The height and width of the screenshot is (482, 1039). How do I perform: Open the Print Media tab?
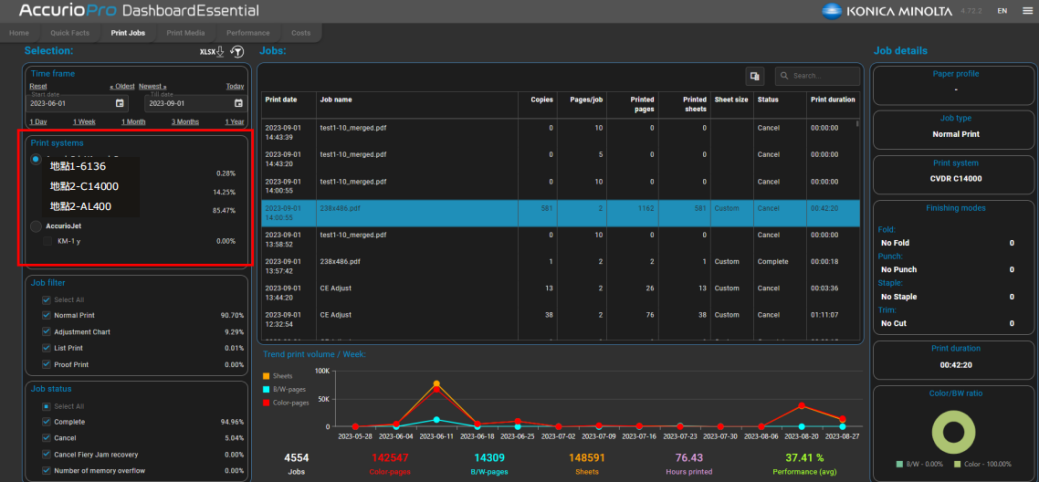tap(186, 32)
